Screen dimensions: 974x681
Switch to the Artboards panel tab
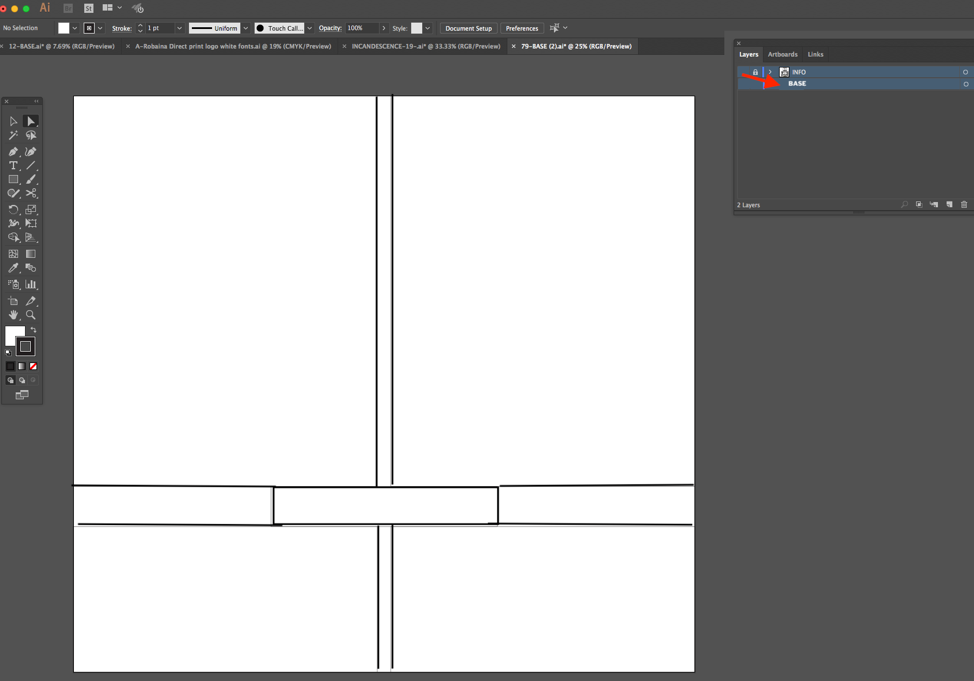pos(782,54)
